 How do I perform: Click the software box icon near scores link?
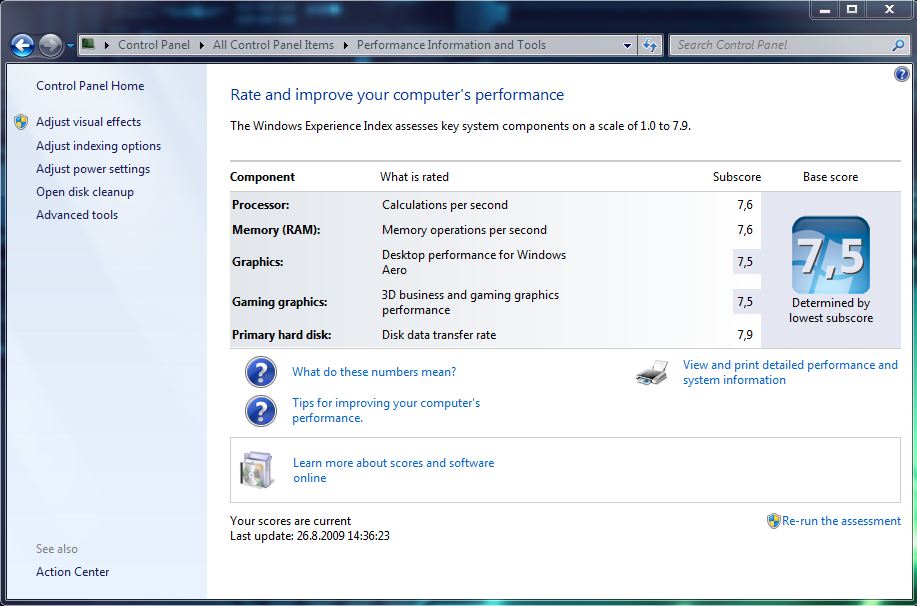click(256, 470)
